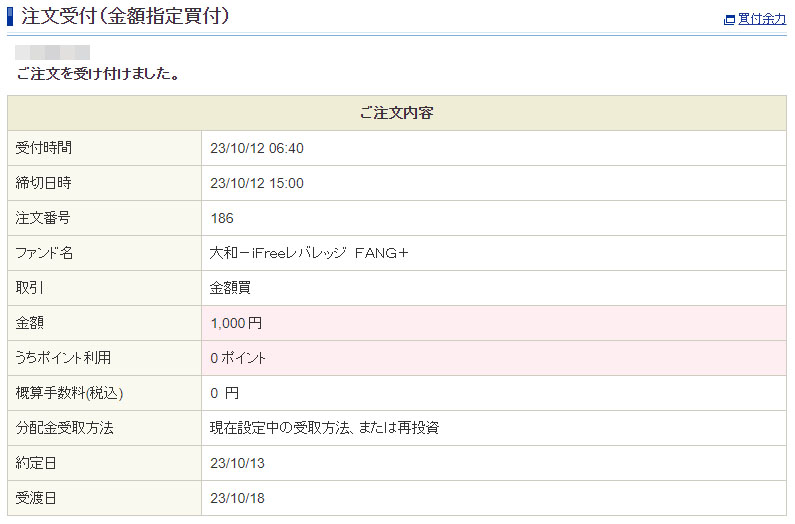This screenshot has width=795, height=524.
Task: Click the 分配金受取方法 value text
Action: click(325, 428)
